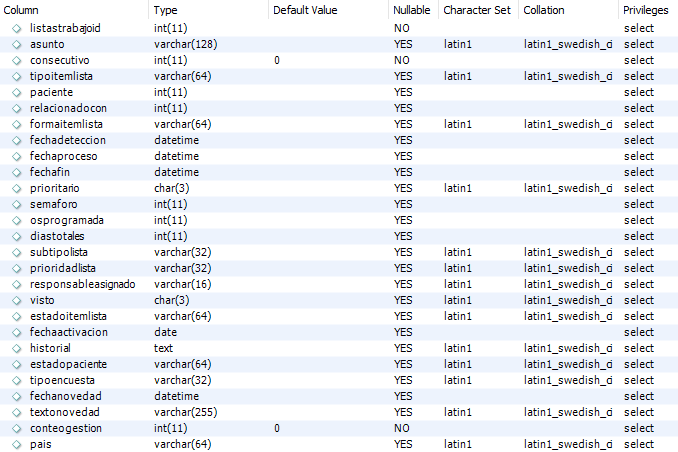Click the diamond icon for semaforo
The width and height of the screenshot is (678, 452).
16,205
